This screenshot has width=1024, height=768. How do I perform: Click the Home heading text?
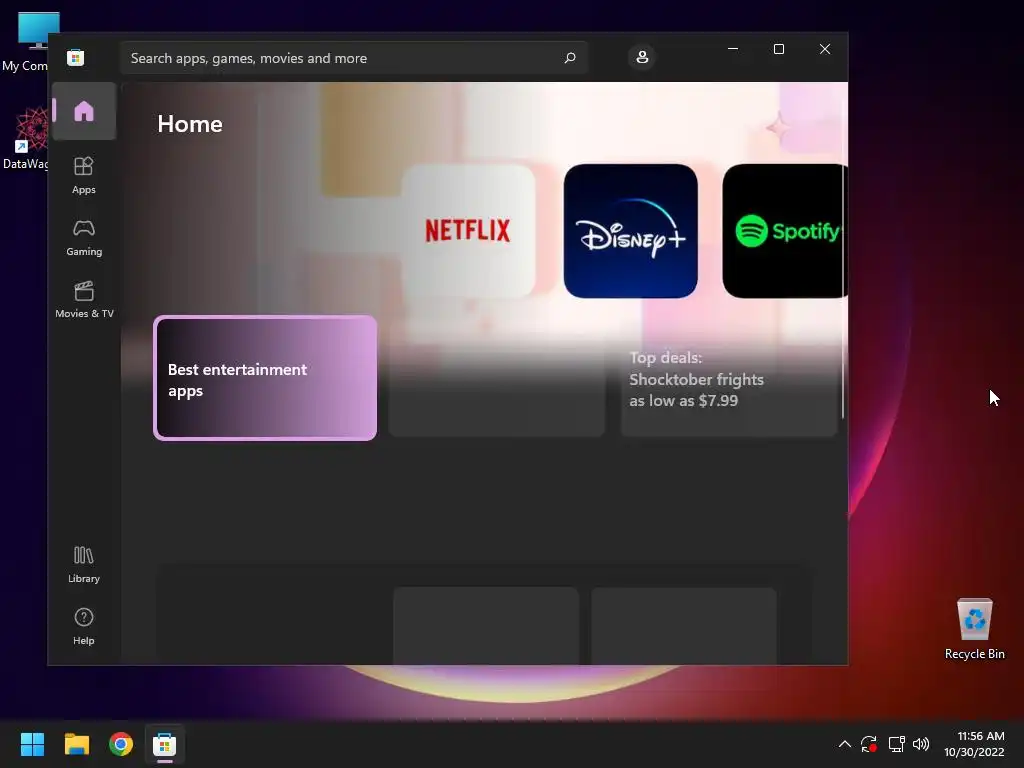190,124
